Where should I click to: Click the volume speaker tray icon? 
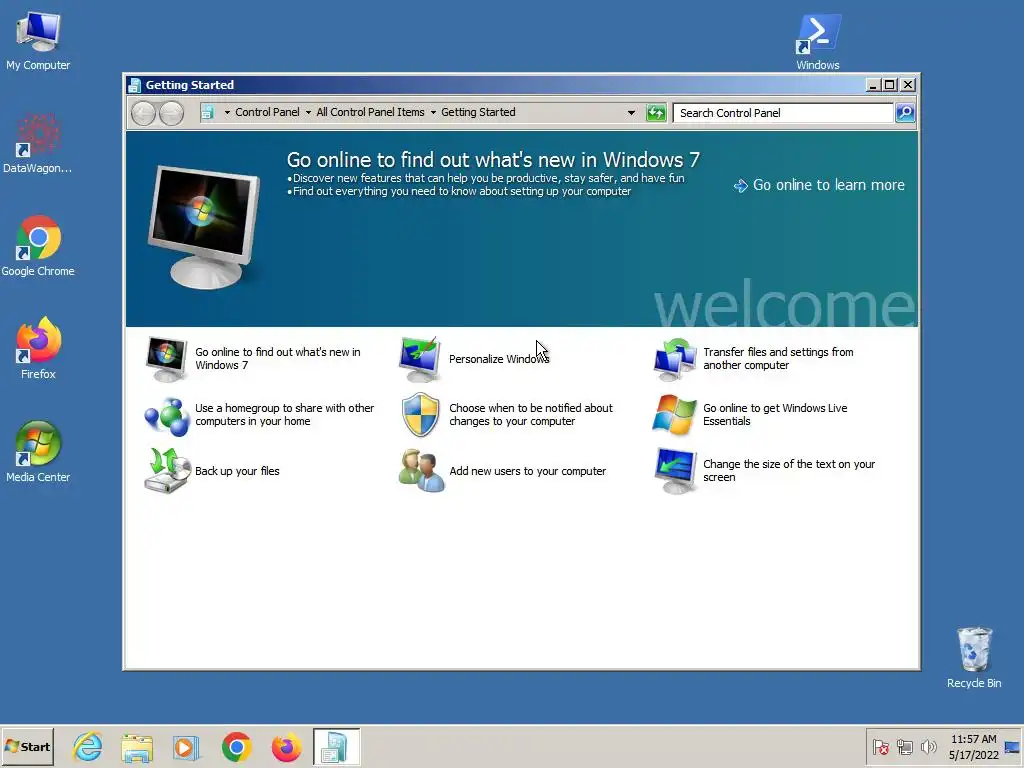pos(928,747)
